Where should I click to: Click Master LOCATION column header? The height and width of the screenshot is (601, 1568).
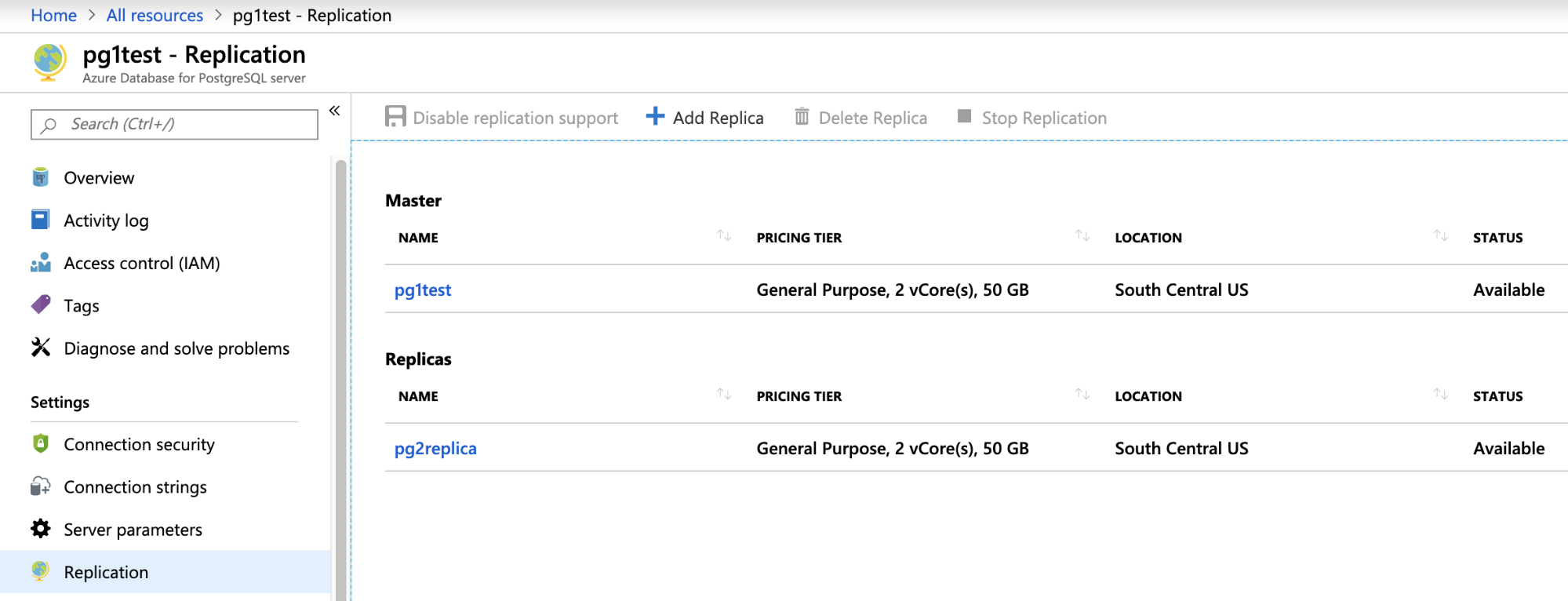[1148, 238]
